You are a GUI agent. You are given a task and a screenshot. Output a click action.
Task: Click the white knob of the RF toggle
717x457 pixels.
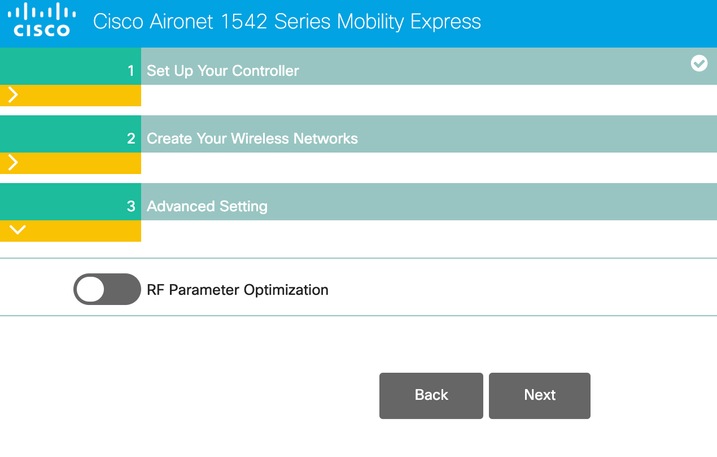(91, 290)
